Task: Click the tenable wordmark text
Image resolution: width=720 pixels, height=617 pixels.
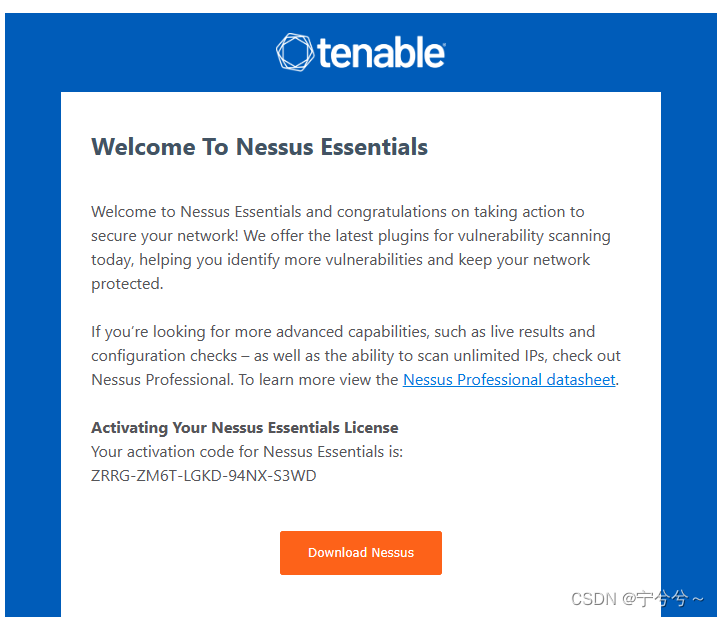Action: [x=381, y=53]
